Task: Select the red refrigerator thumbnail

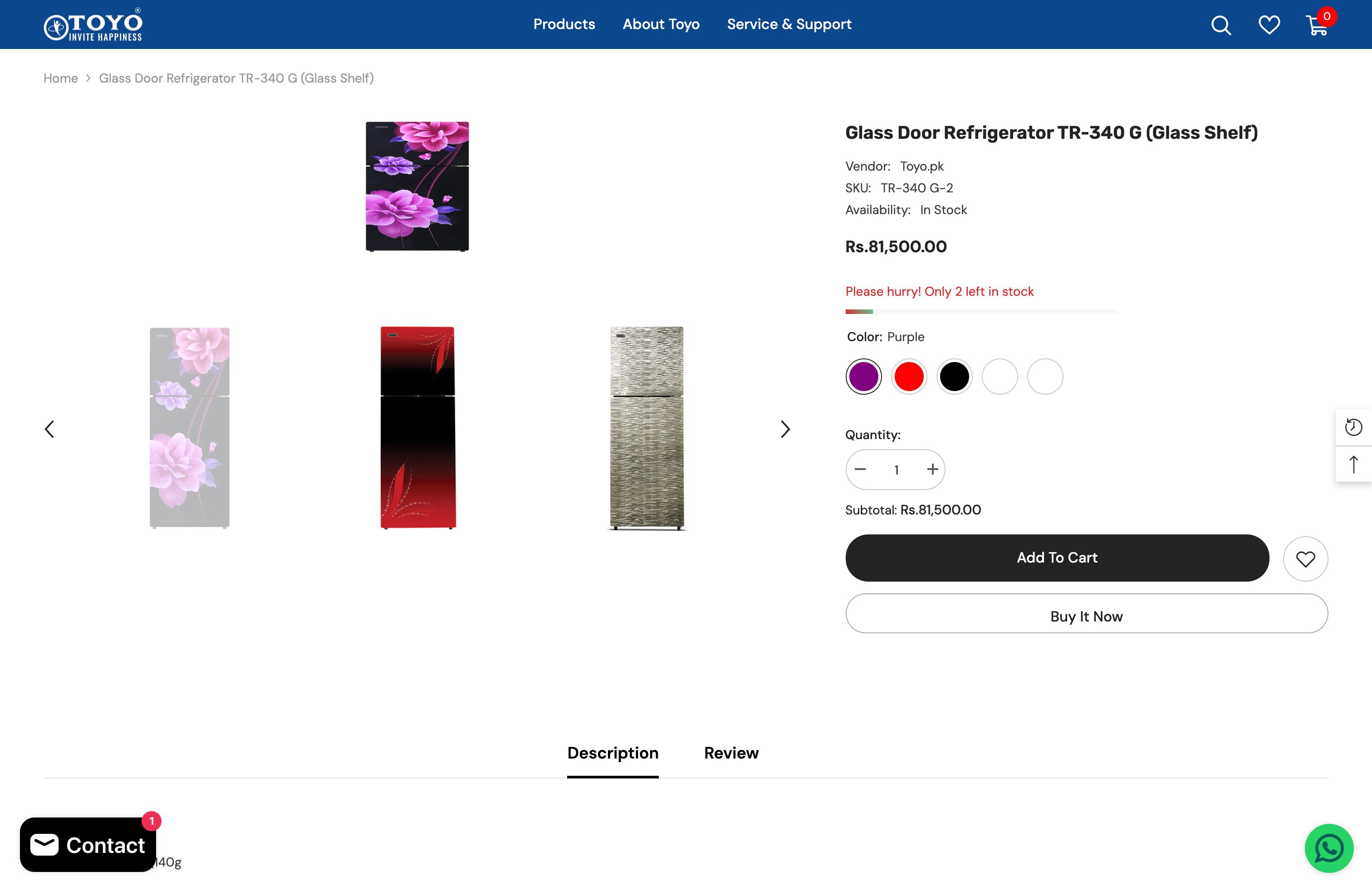Action: coord(418,427)
